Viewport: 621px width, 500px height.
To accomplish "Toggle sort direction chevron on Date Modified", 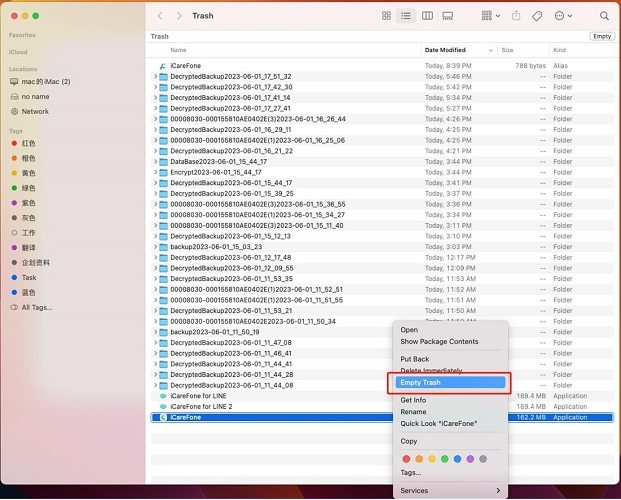I will 491,50.
